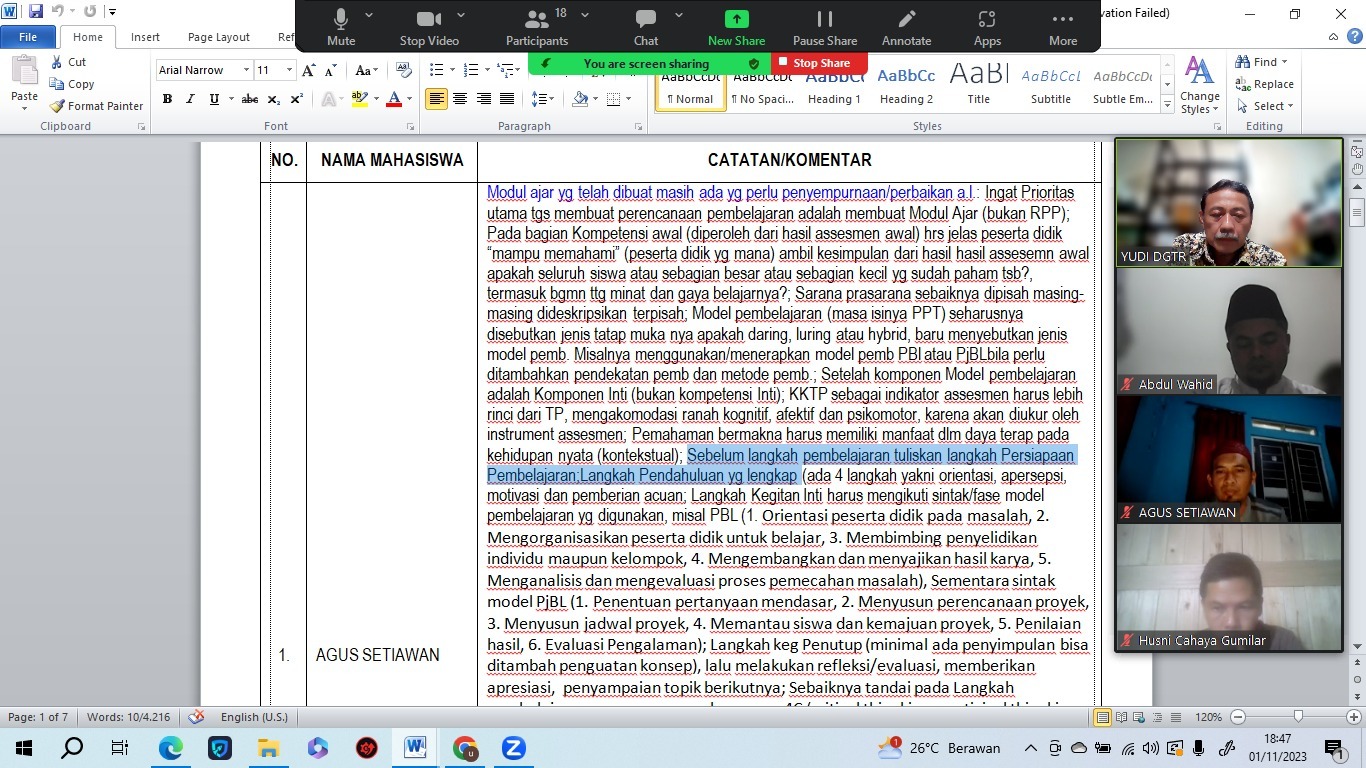
Task: Click the Format Painter tool
Action: [96, 106]
